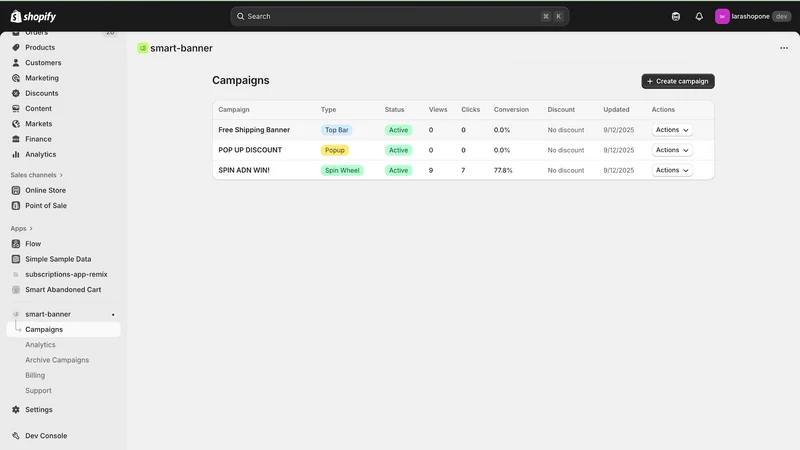Screen dimensions: 800x450
Task: Click the Analytics bar chart icon
Action: tap(16, 155)
